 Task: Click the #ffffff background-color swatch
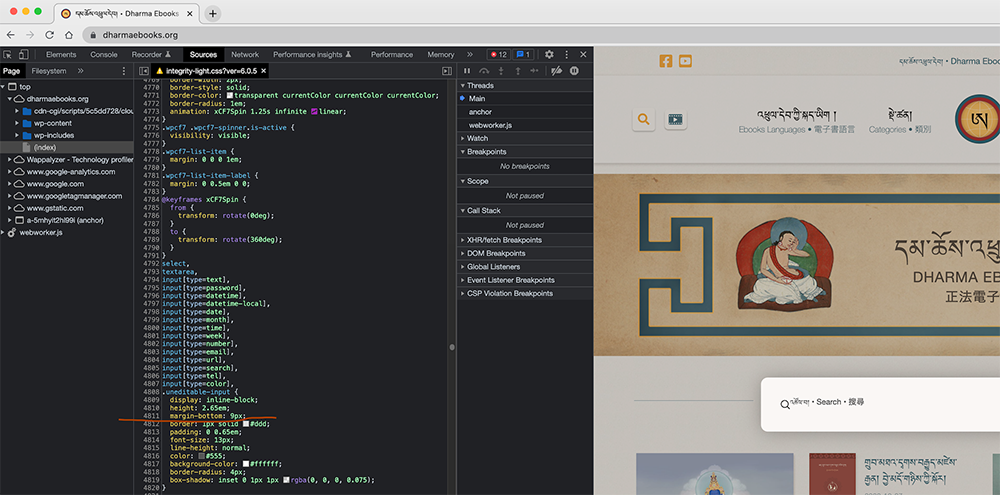246,464
